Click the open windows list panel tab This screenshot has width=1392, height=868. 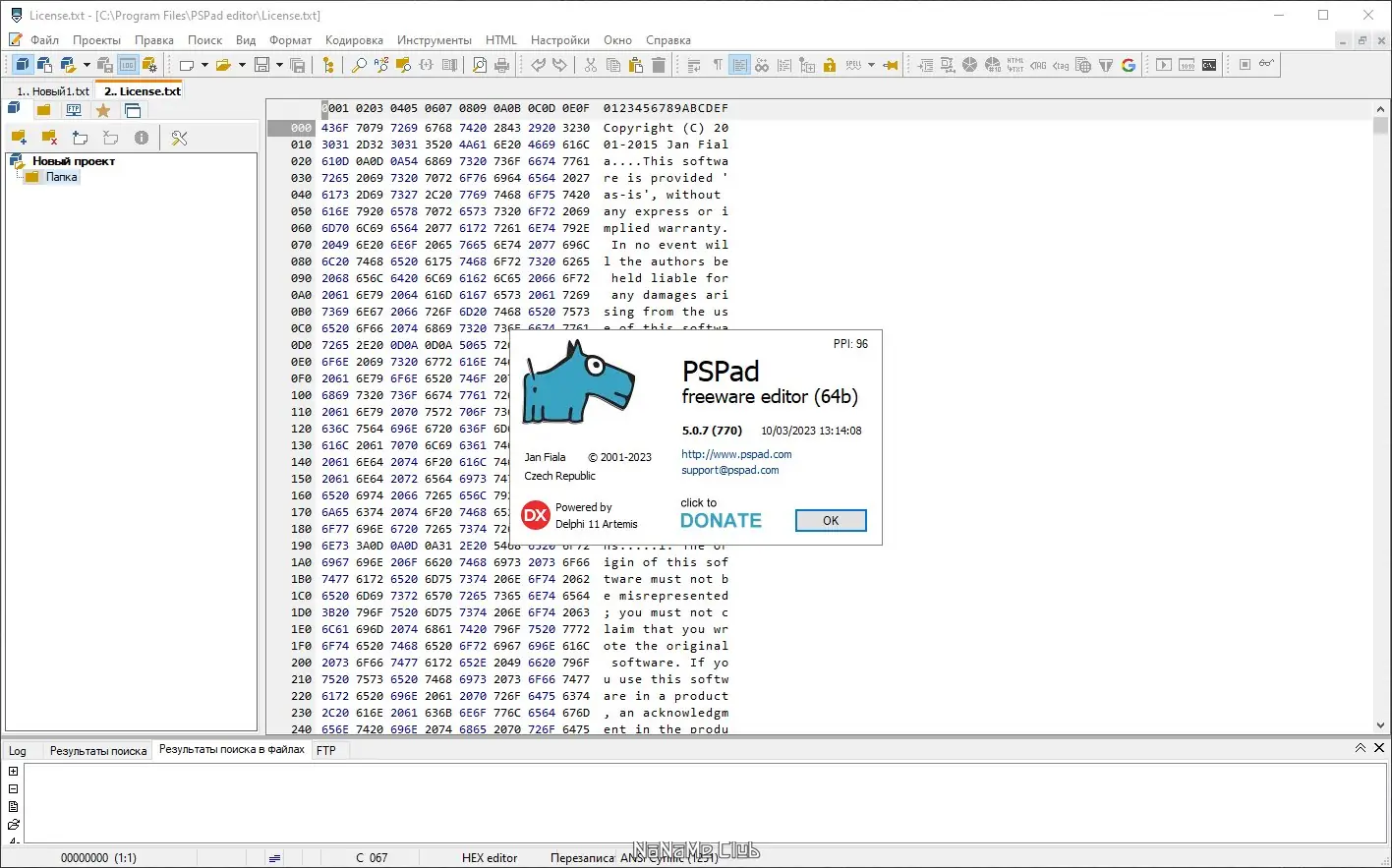pyautogui.click(x=133, y=110)
